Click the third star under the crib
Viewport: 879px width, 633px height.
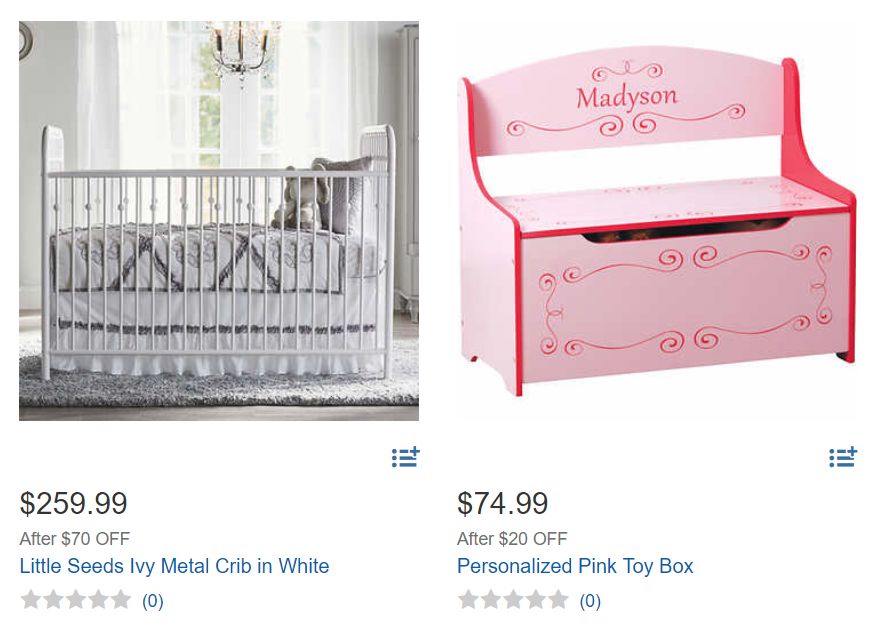76,599
